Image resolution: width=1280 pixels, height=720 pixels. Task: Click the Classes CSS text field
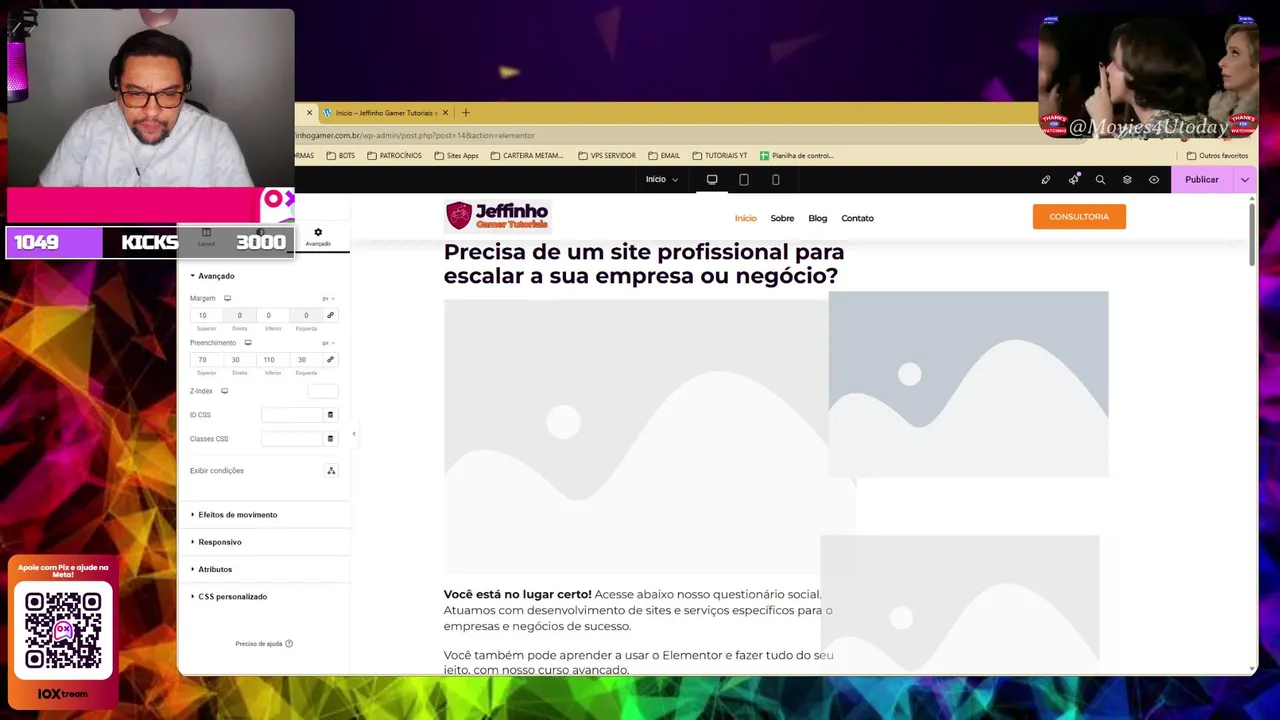pos(292,439)
